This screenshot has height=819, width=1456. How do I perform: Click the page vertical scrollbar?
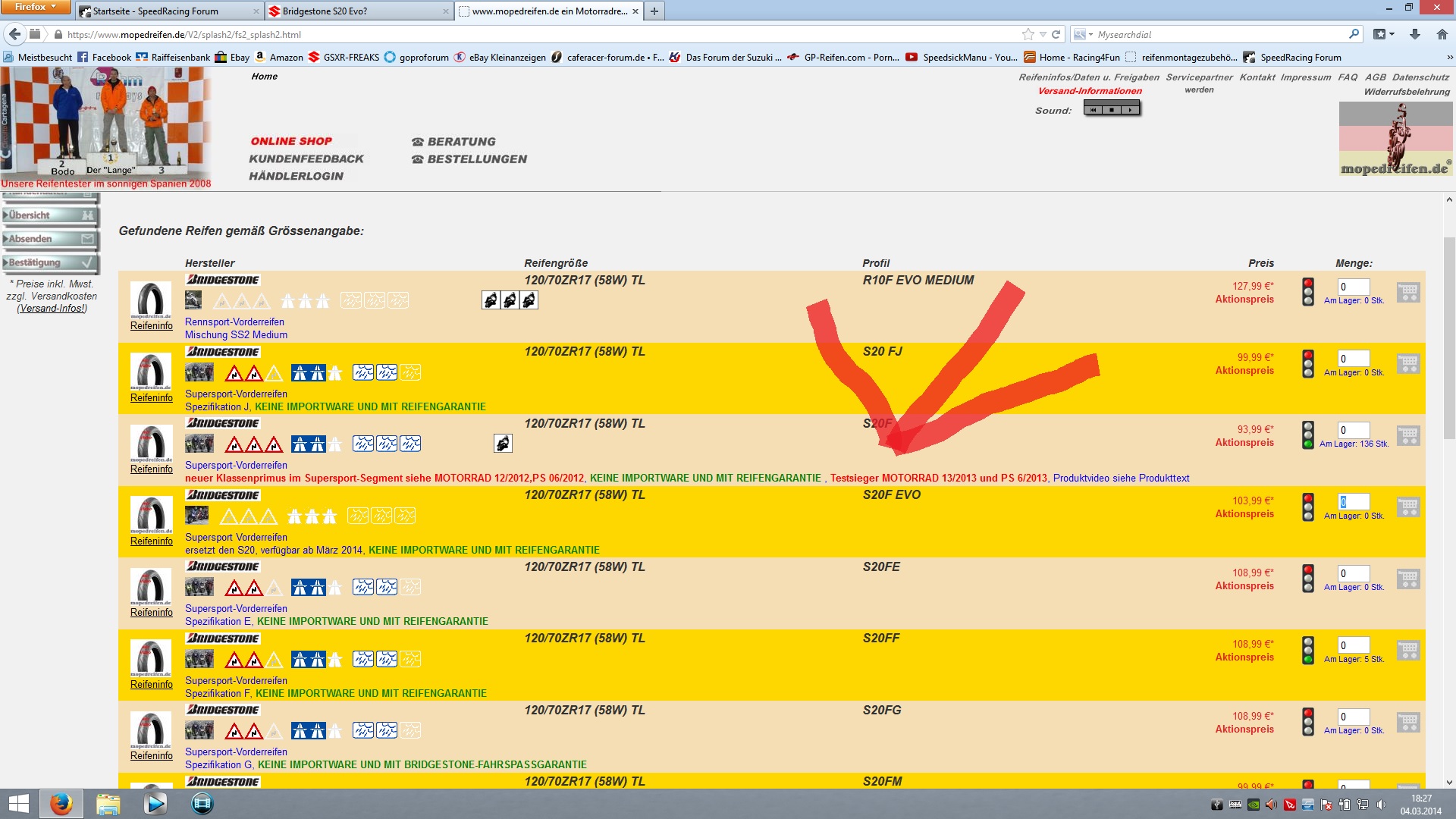[1449, 337]
